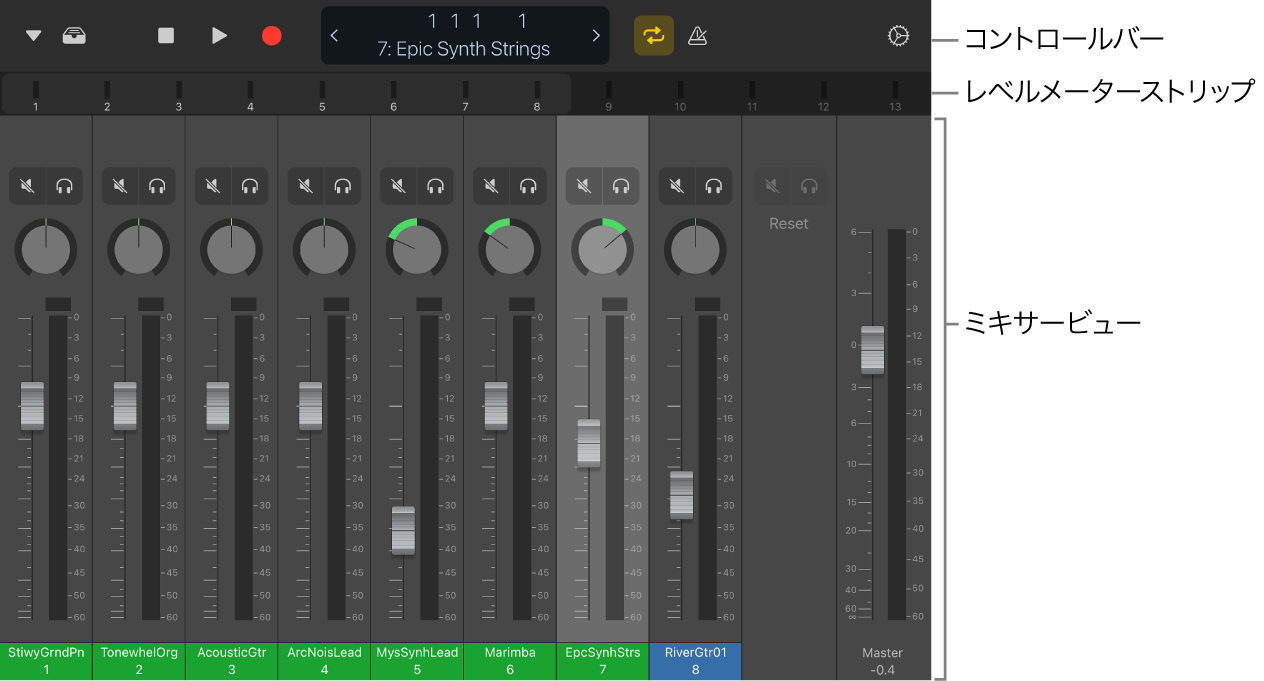Click the AcousticGtr pan knob
Image resolution: width=1264 pixels, height=681 pixels.
(232, 248)
